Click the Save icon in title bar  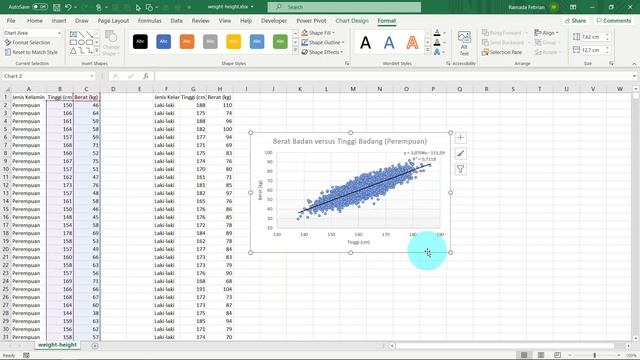pyautogui.click(x=57, y=7)
